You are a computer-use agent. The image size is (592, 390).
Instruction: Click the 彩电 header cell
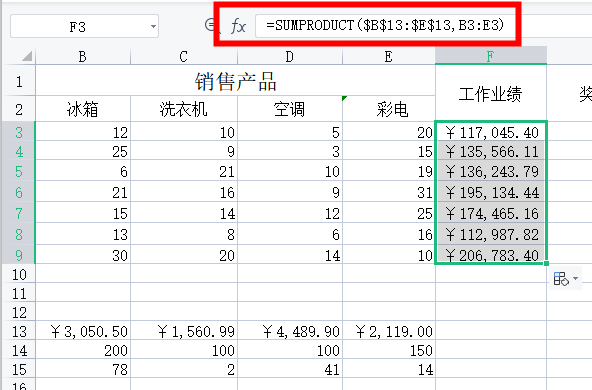tap(388, 109)
